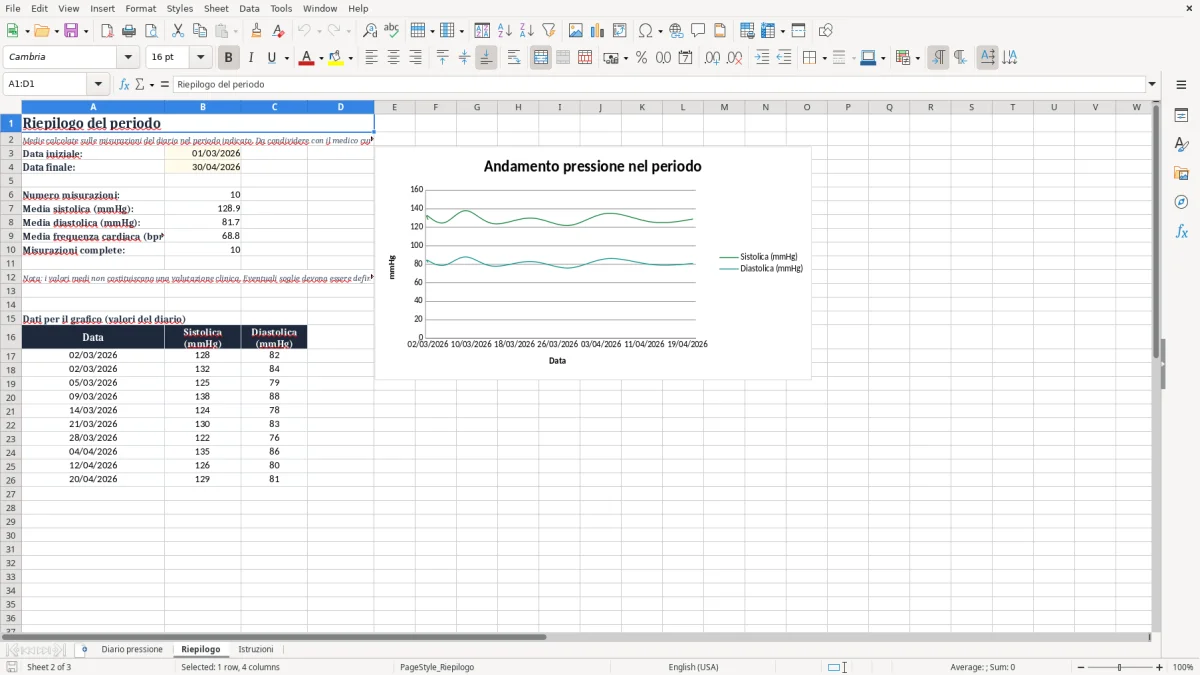The image size is (1200, 675).
Task: Click the Define Print Area icon
Action: [x=747, y=31]
